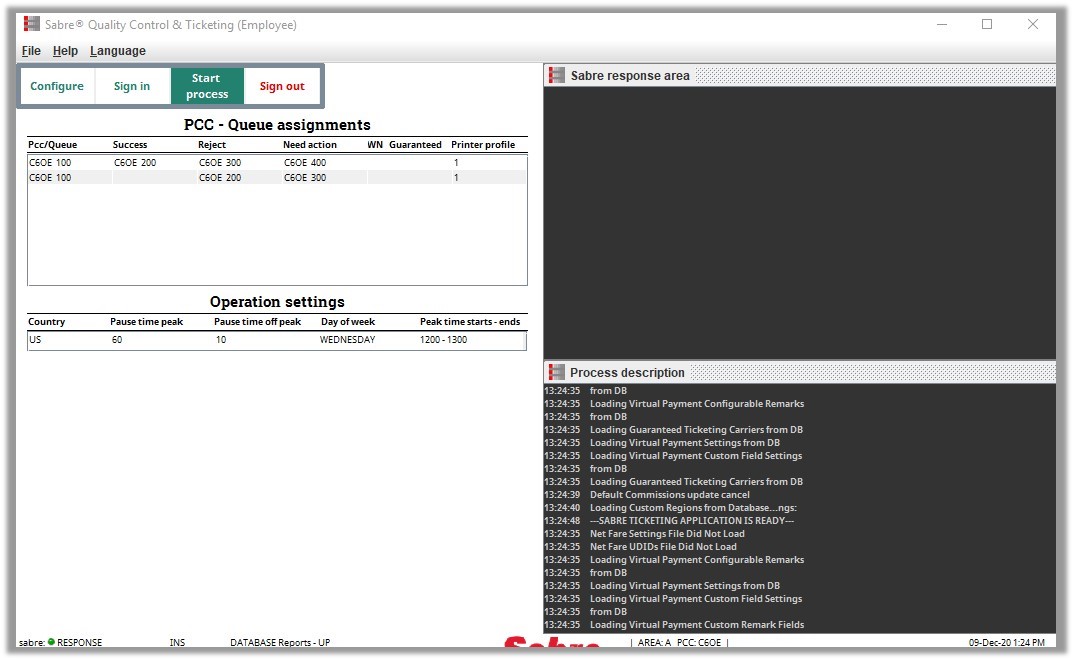Screen dimensions: 1074x660
Task: Click the 09-Dec-20 1:24 PM date status
Action: (1006, 642)
